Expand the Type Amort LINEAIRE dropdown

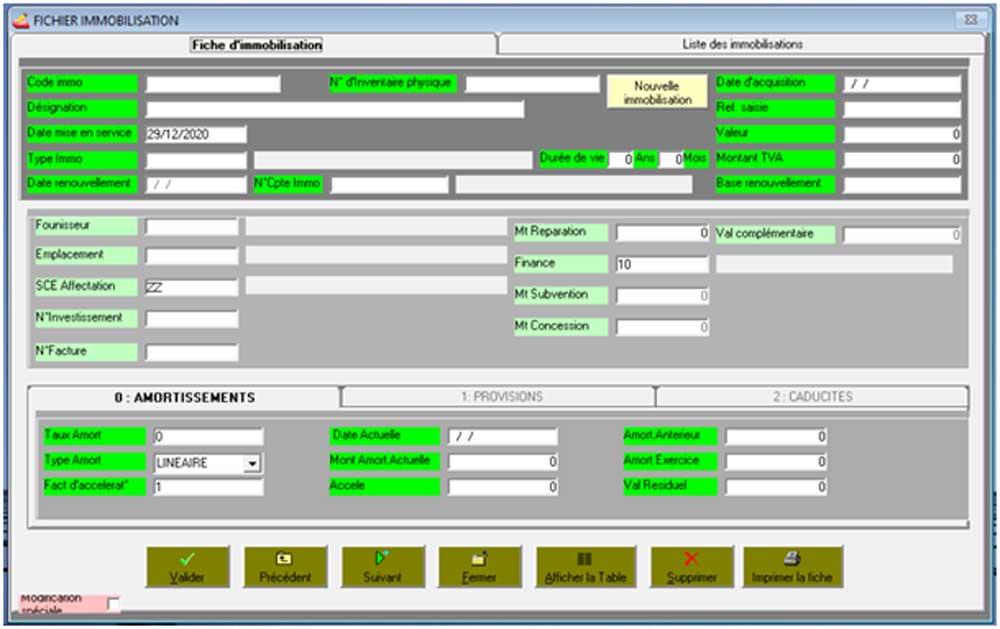252,463
